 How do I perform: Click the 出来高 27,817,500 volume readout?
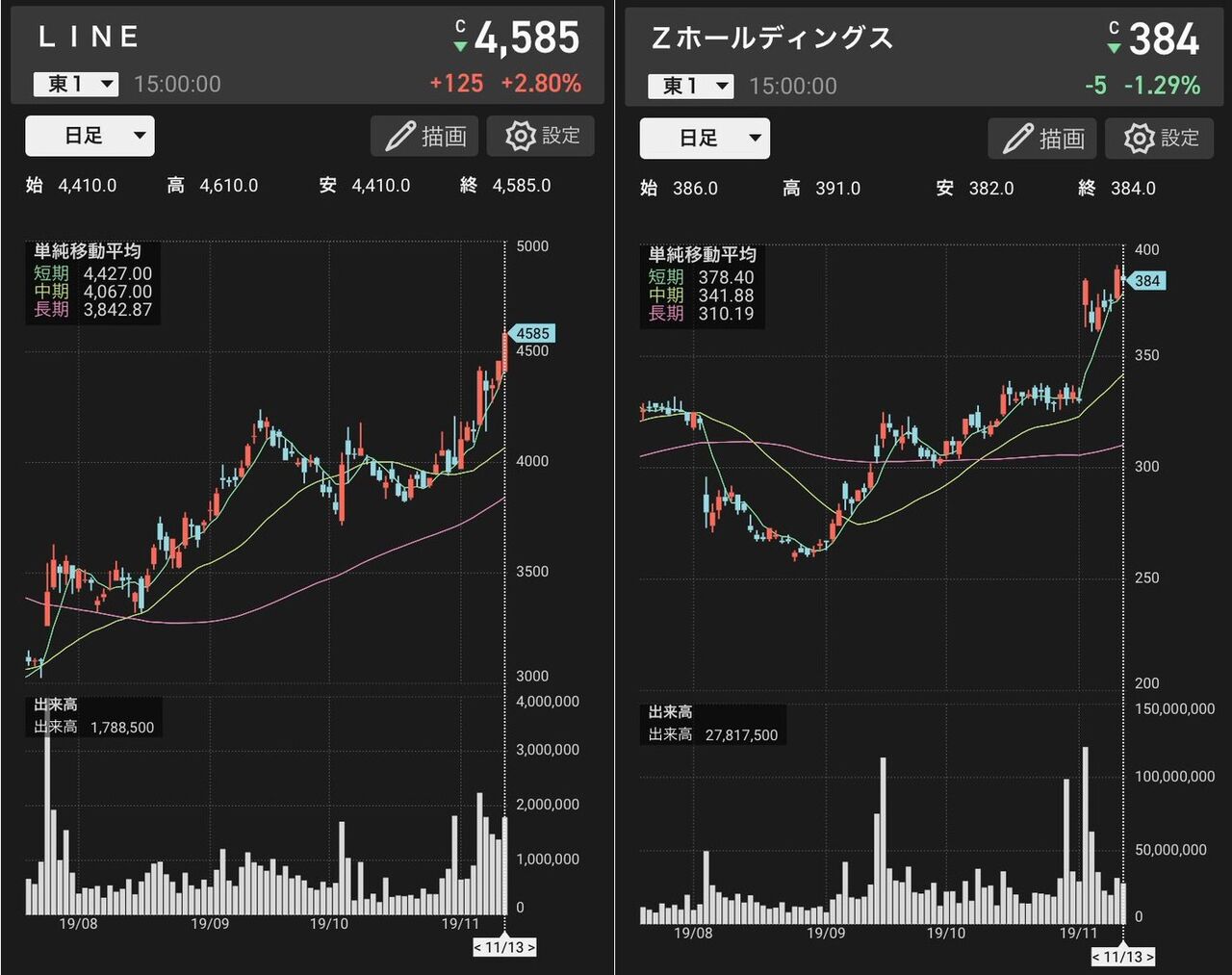[713, 734]
